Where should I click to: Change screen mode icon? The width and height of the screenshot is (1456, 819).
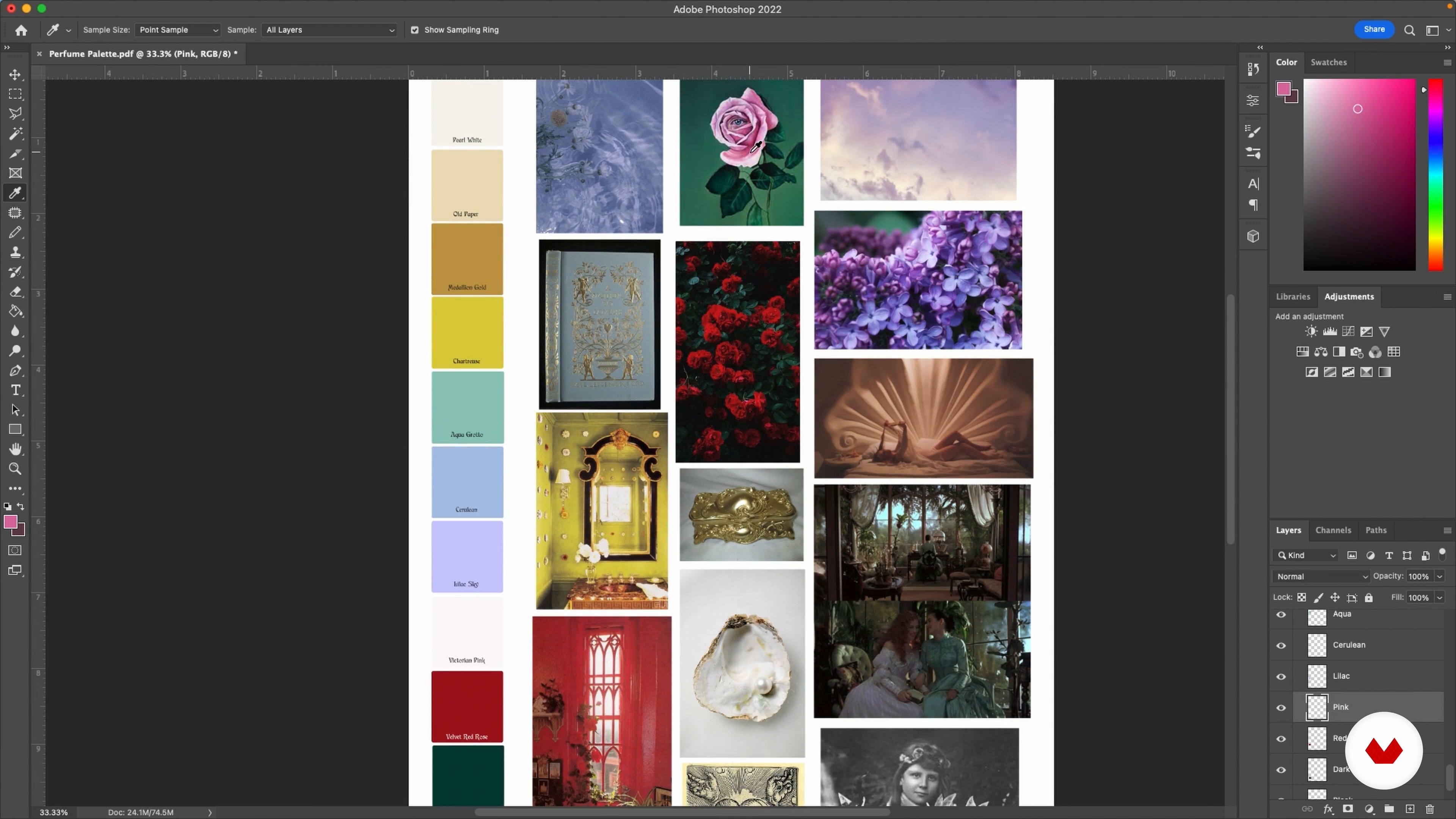tap(15, 570)
